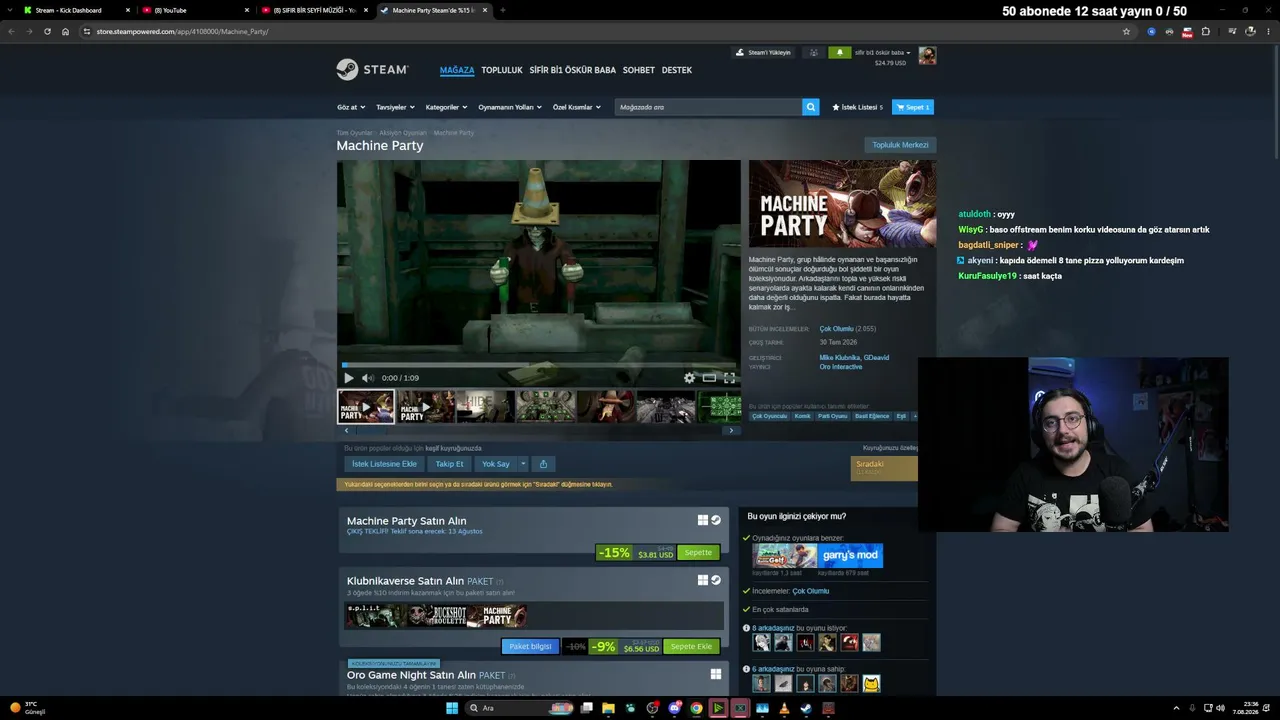Screen dimensions: 1280x720
Task: Open trailer settings gear icon
Action: pyautogui.click(x=689, y=378)
